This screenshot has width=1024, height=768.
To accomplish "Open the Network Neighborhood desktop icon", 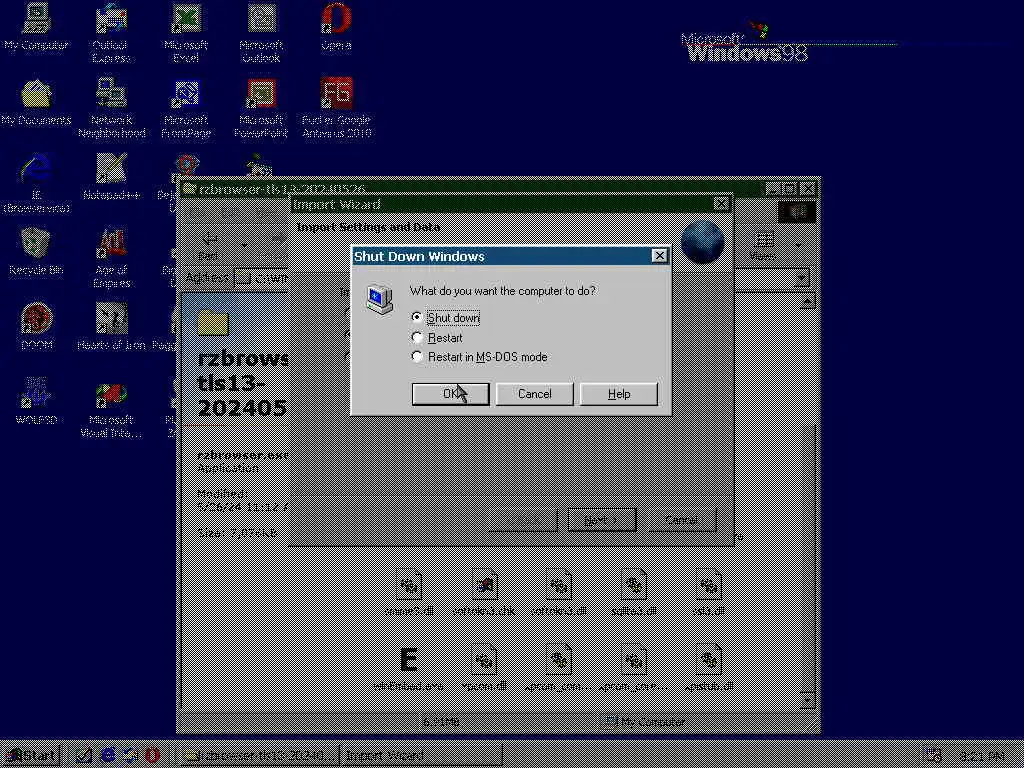I will 112,108.
